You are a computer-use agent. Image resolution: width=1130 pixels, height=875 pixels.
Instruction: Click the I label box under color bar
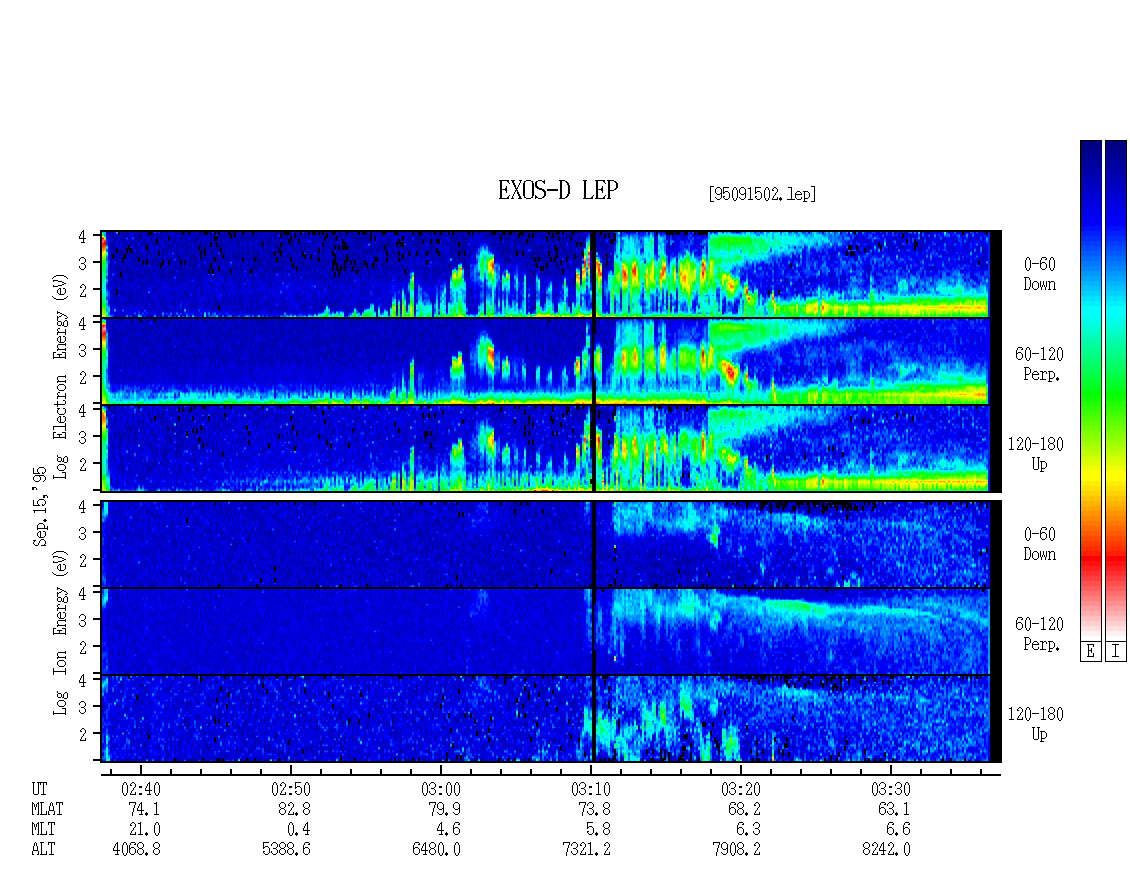1116,652
